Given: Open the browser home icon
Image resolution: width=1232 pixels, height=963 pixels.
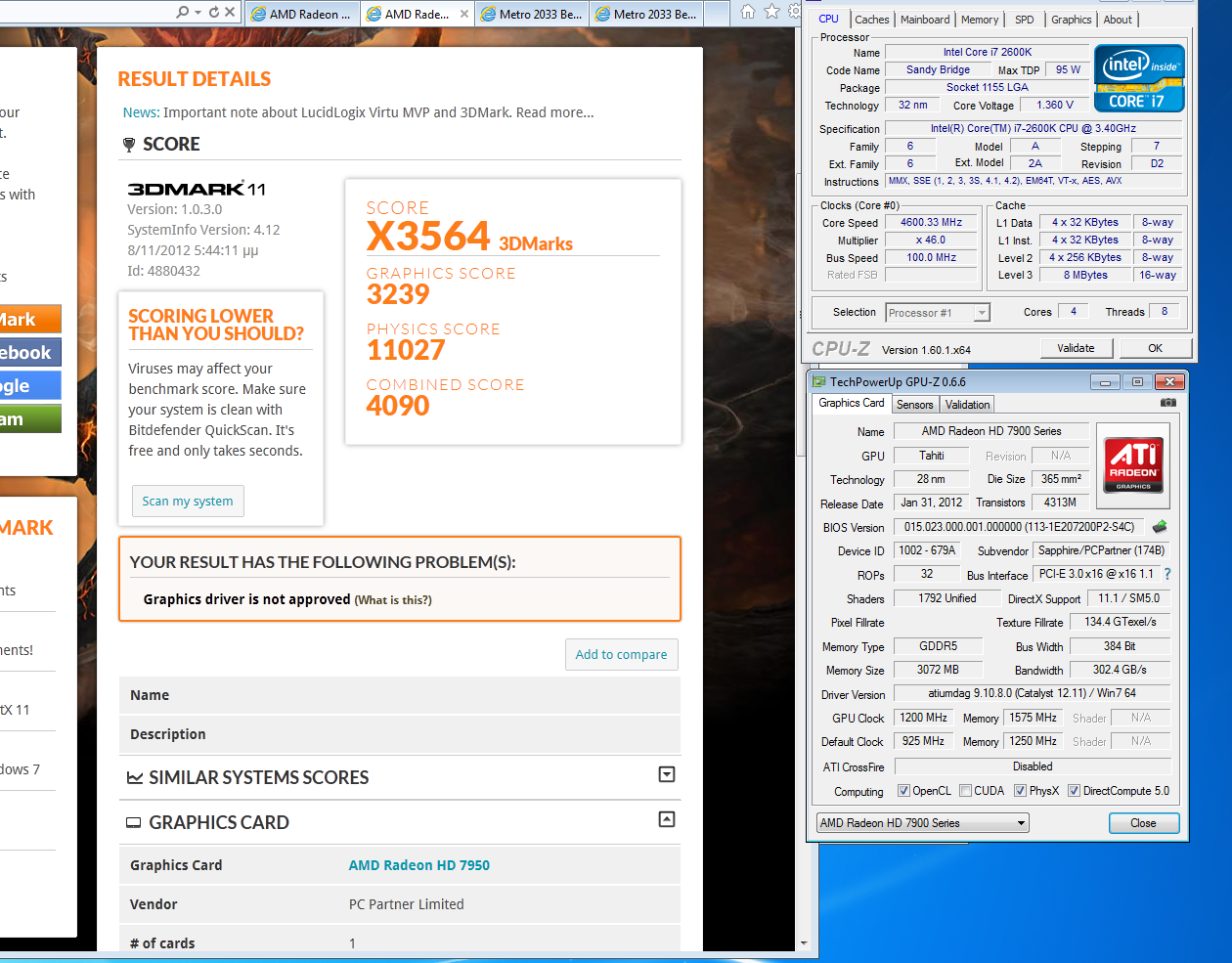Looking at the screenshot, I should click(748, 12).
